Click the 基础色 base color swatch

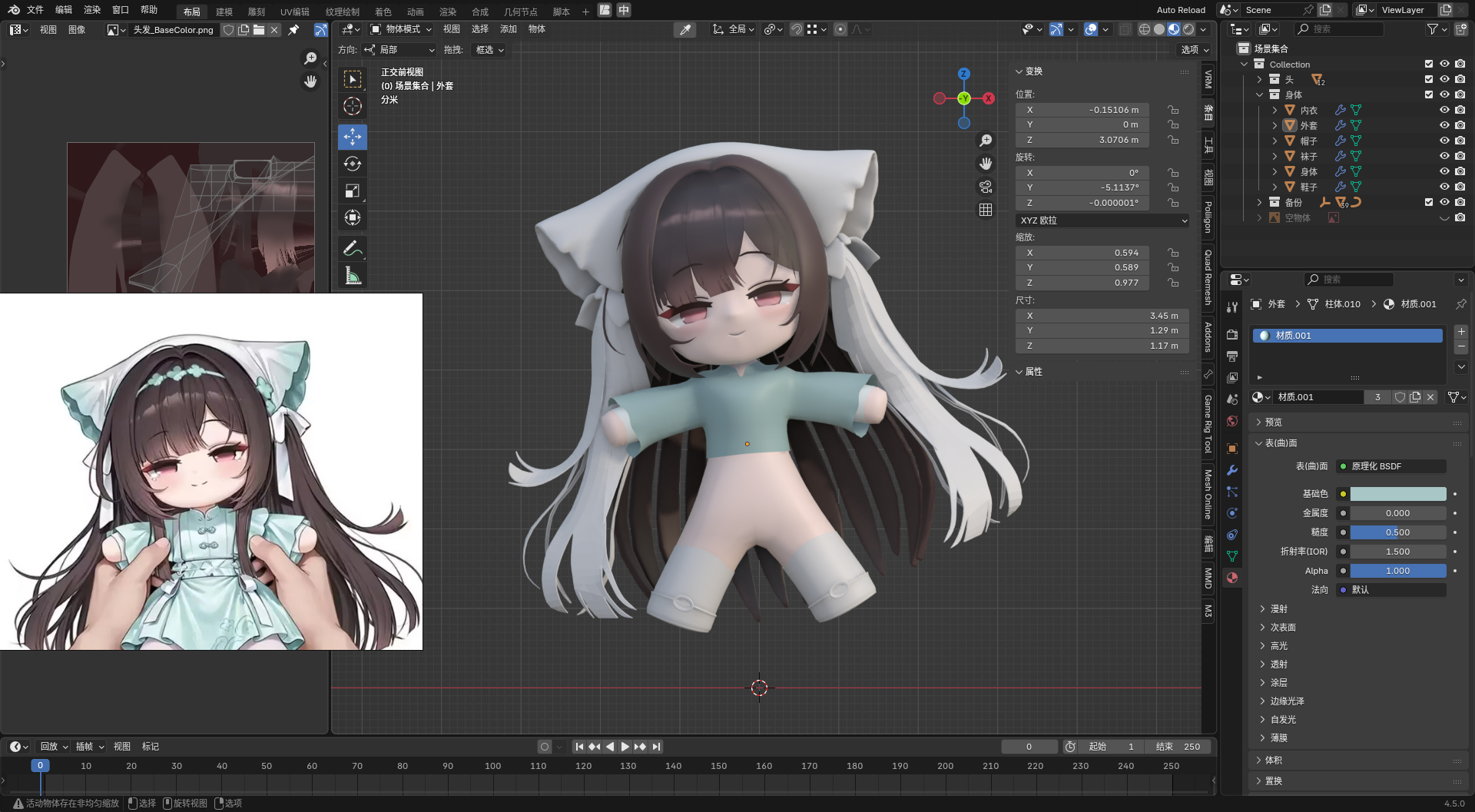click(1397, 494)
